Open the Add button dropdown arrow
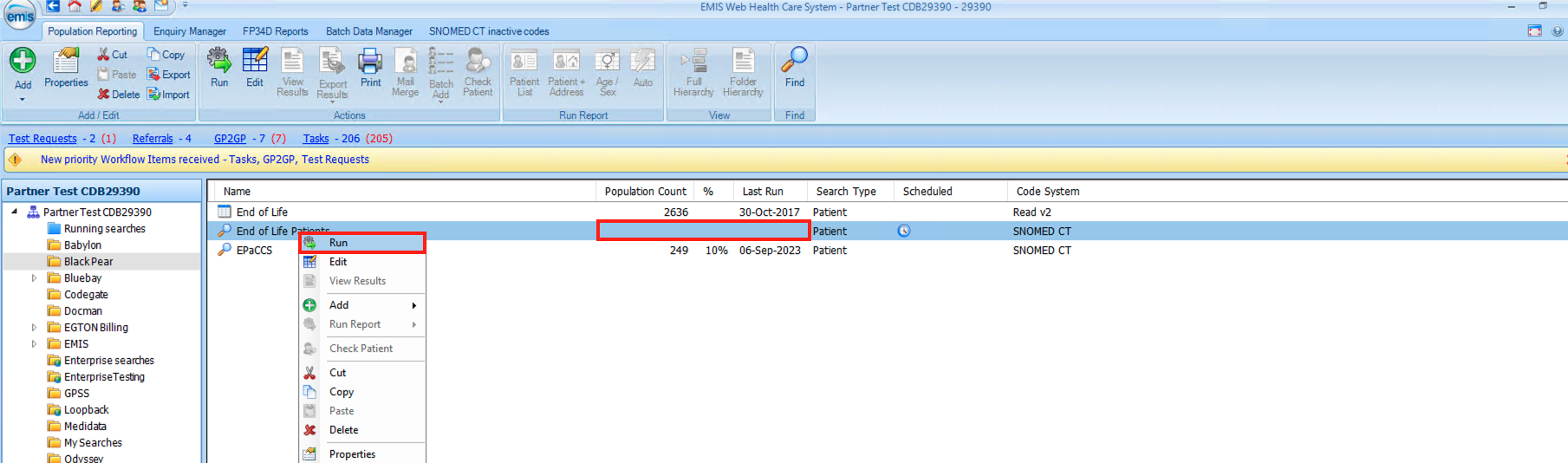The width and height of the screenshot is (1568, 463). (x=23, y=99)
